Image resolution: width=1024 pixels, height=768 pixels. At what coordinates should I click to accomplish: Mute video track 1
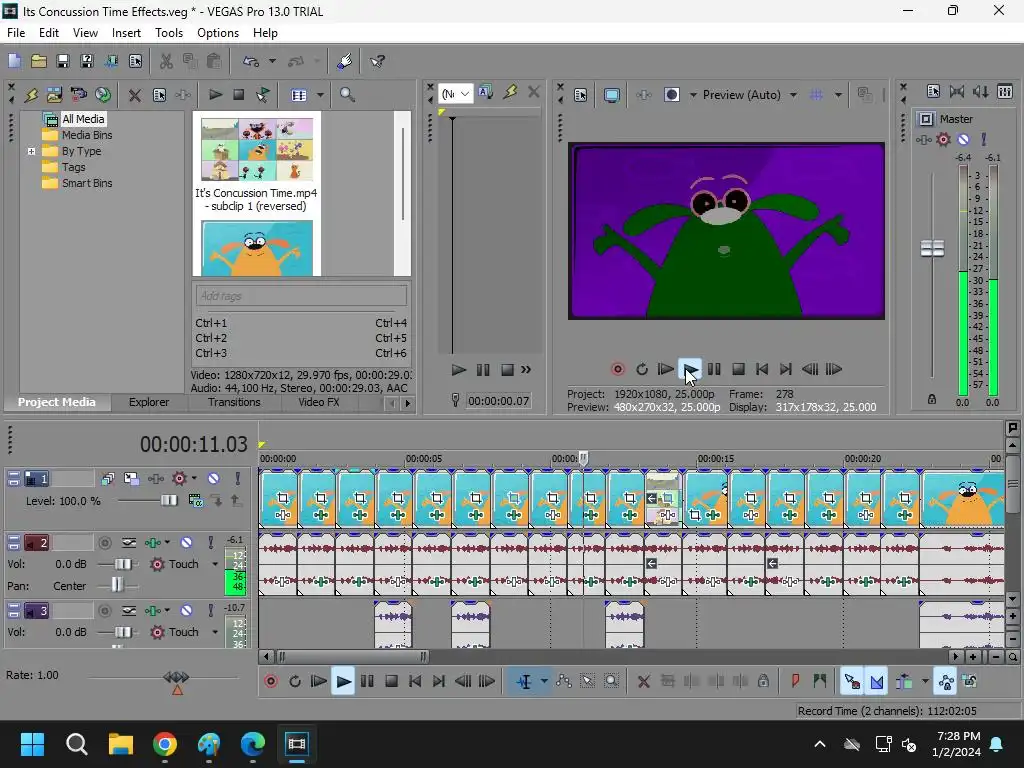click(214, 479)
